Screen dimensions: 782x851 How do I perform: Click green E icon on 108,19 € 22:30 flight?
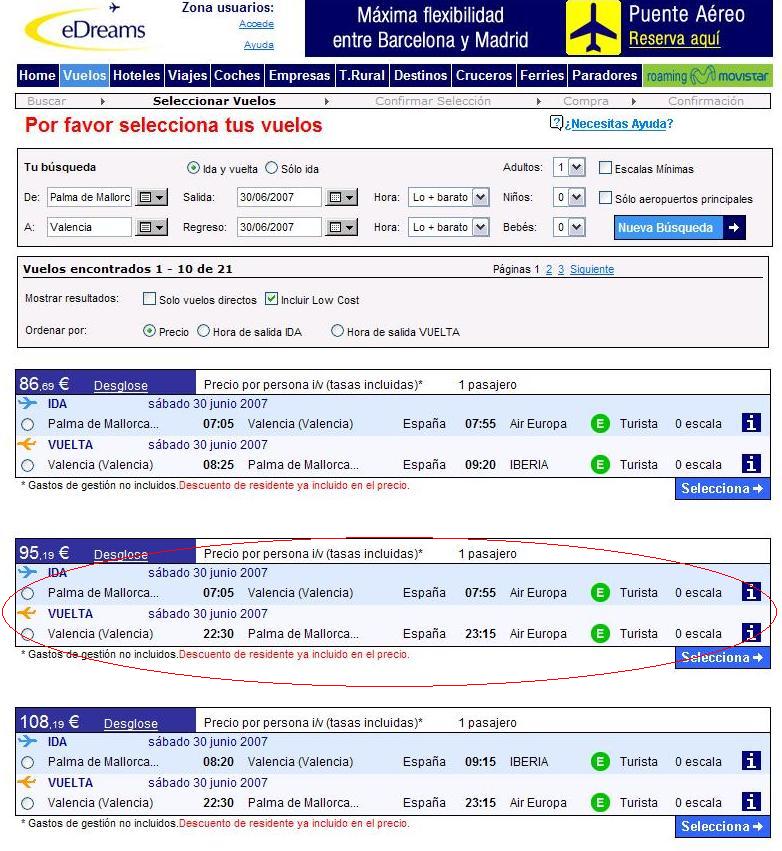click(x=600, y=803)
